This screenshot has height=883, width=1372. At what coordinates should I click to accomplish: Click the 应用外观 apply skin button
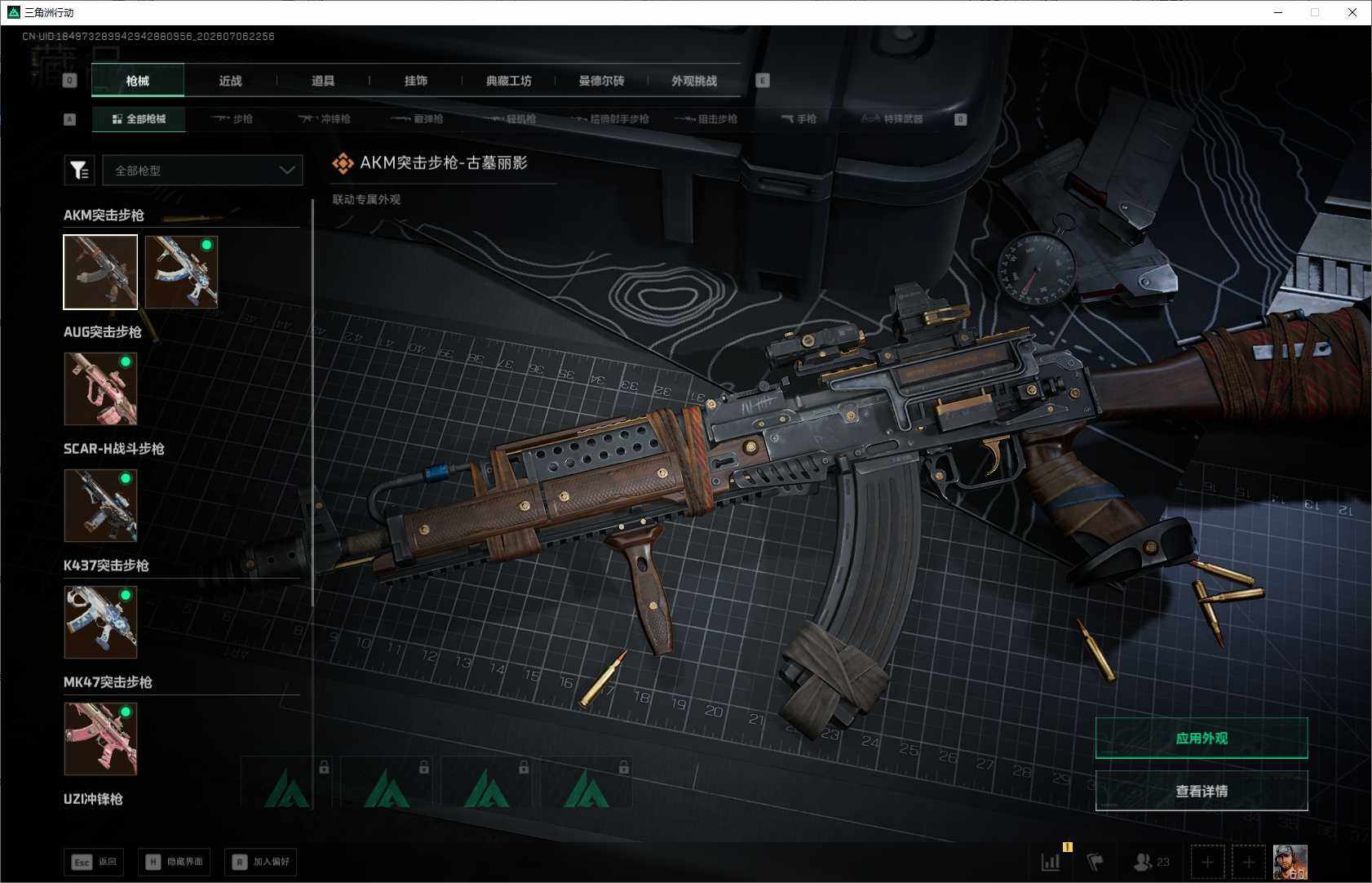[x=1202, y=738]
